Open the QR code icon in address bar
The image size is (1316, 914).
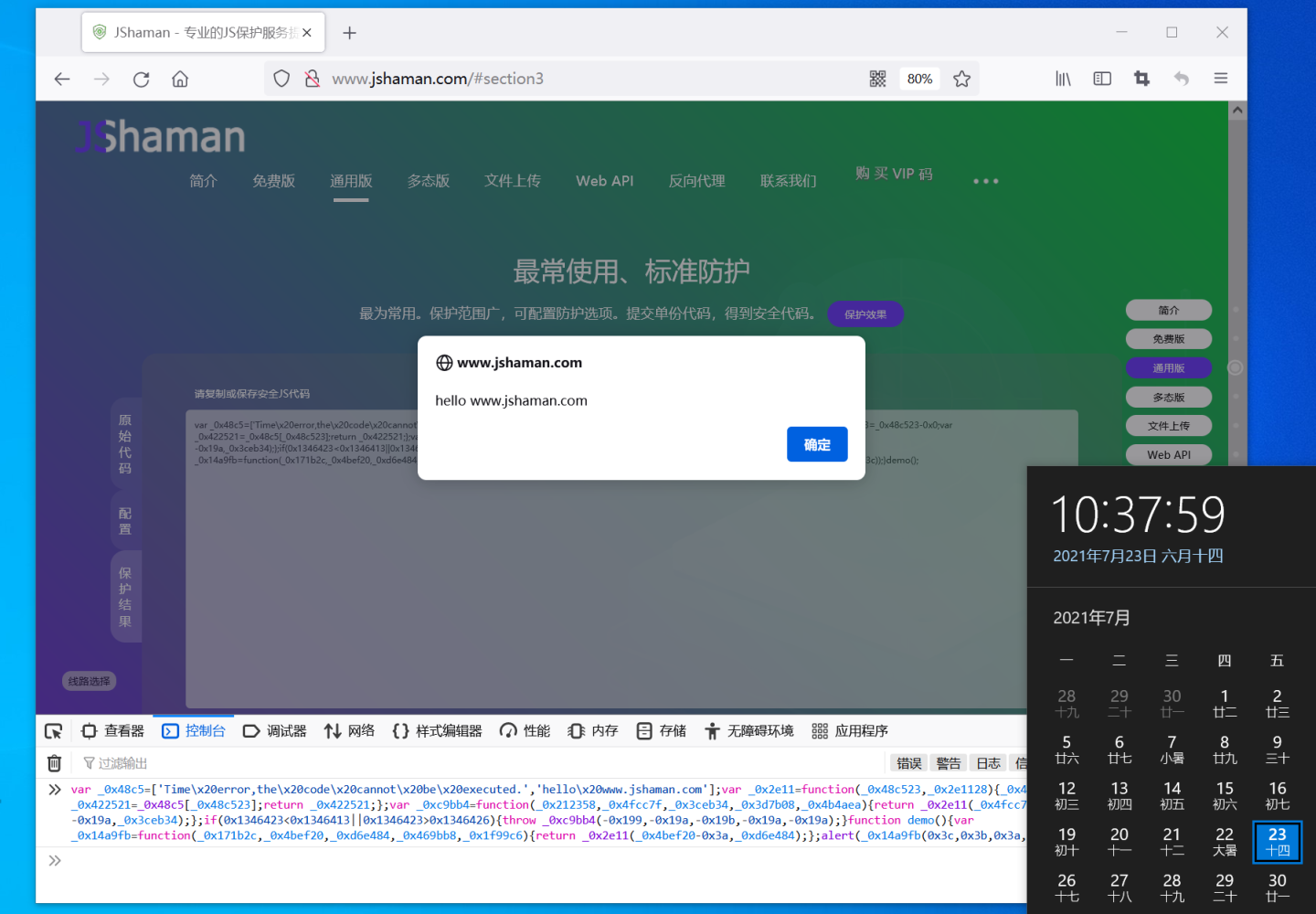pyautogui.click(x=877, y=79)
